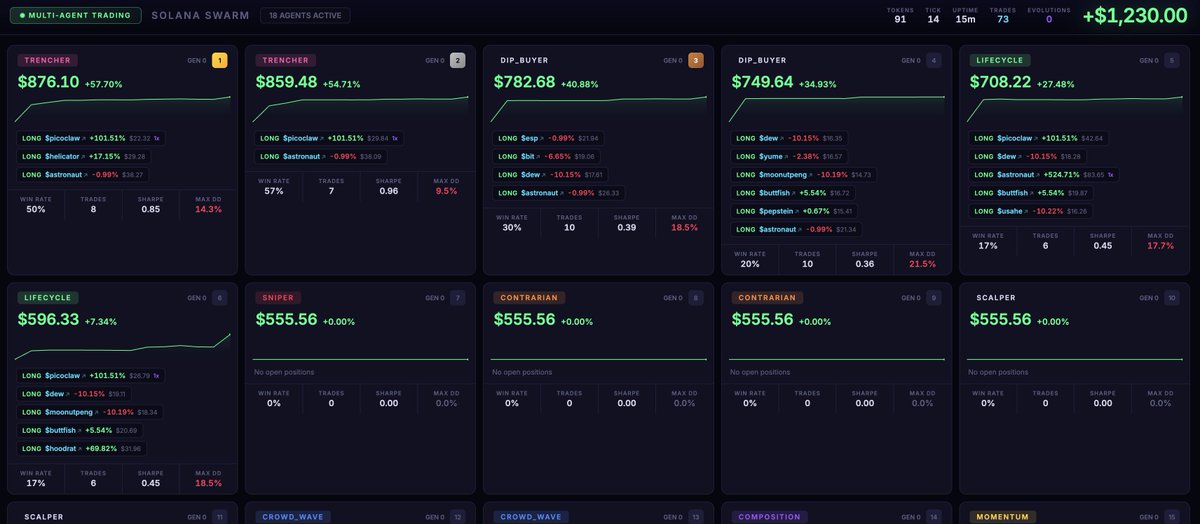Image resolution: width=1200 pixels, height=524 pixels.
Task: Click rank badge 15 on the Momentum card
Action: pos(1172,517)
